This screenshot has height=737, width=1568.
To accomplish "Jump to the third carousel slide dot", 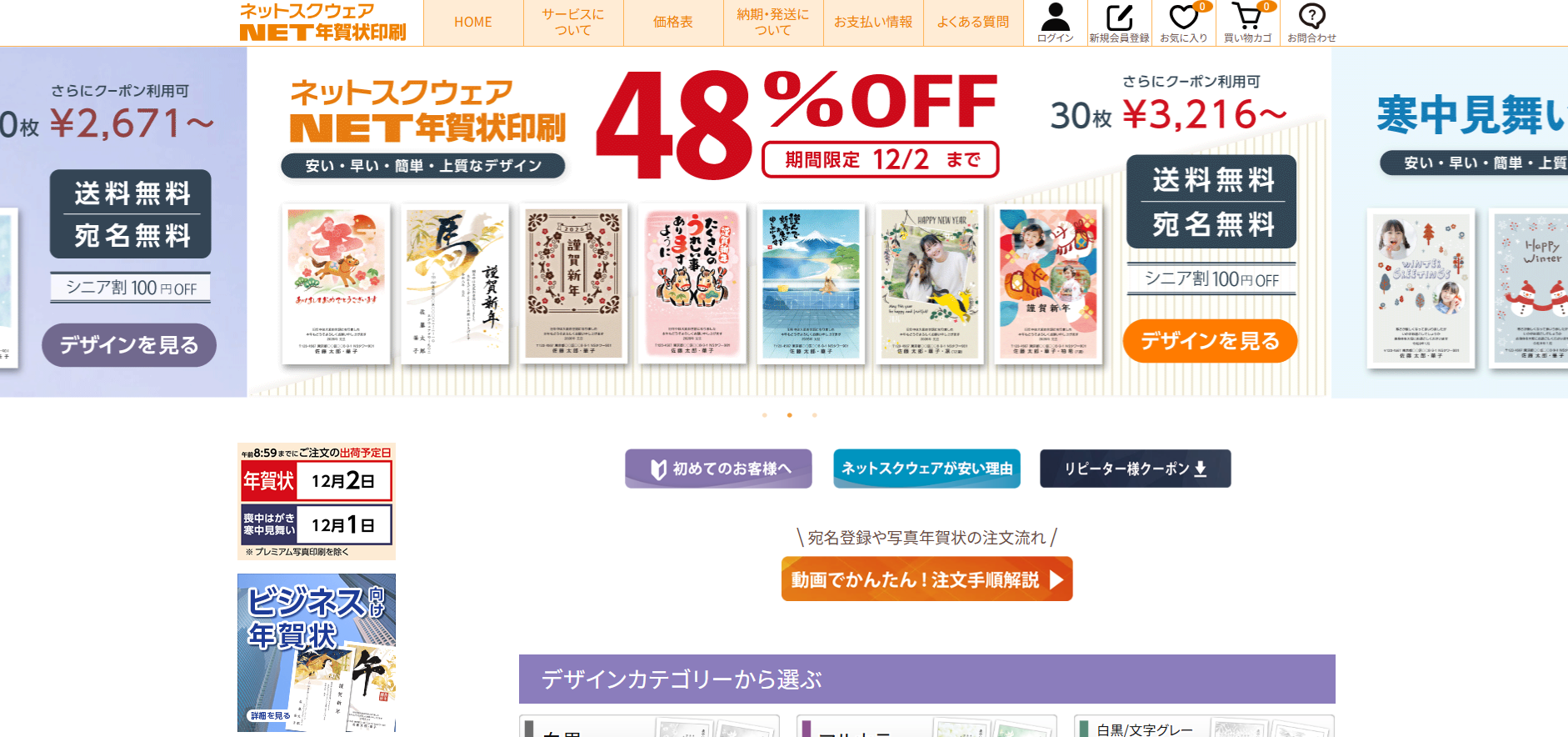I will click(x=815, y=414).
